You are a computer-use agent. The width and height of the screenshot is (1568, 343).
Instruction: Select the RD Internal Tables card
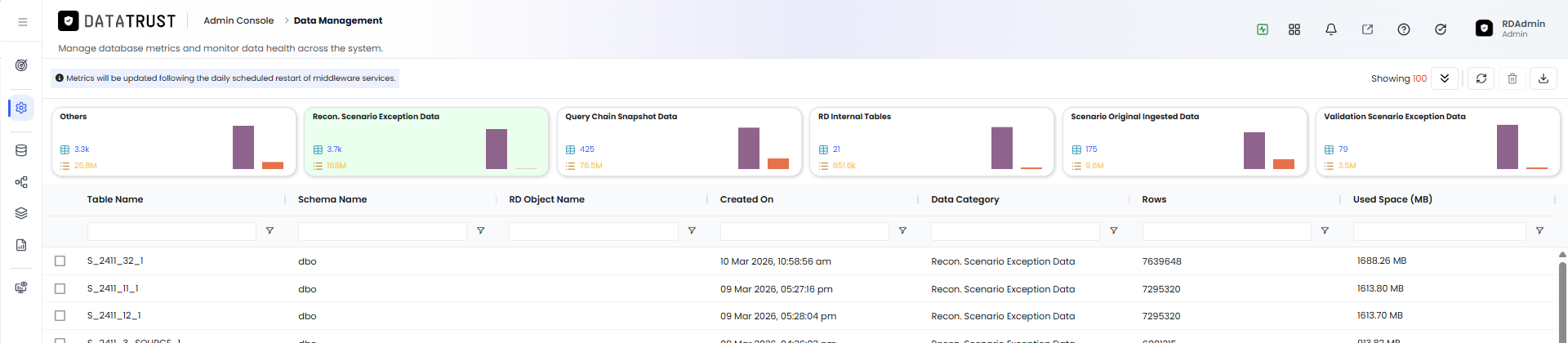(932, 141)
